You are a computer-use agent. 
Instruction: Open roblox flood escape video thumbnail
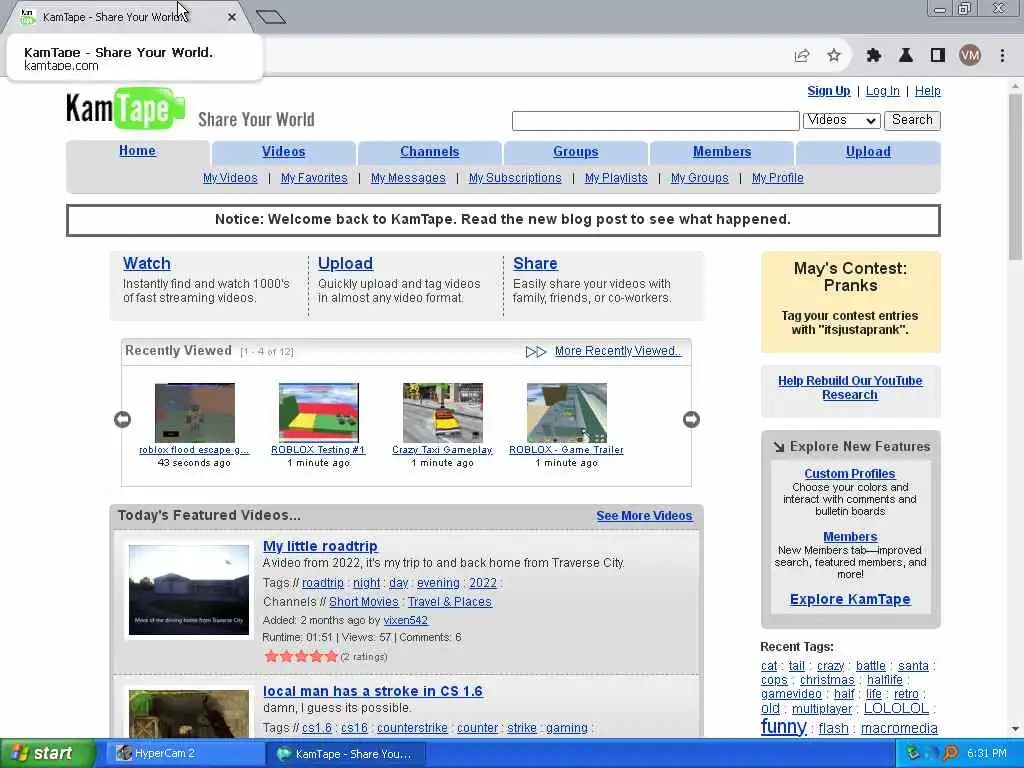pos(195,413)
